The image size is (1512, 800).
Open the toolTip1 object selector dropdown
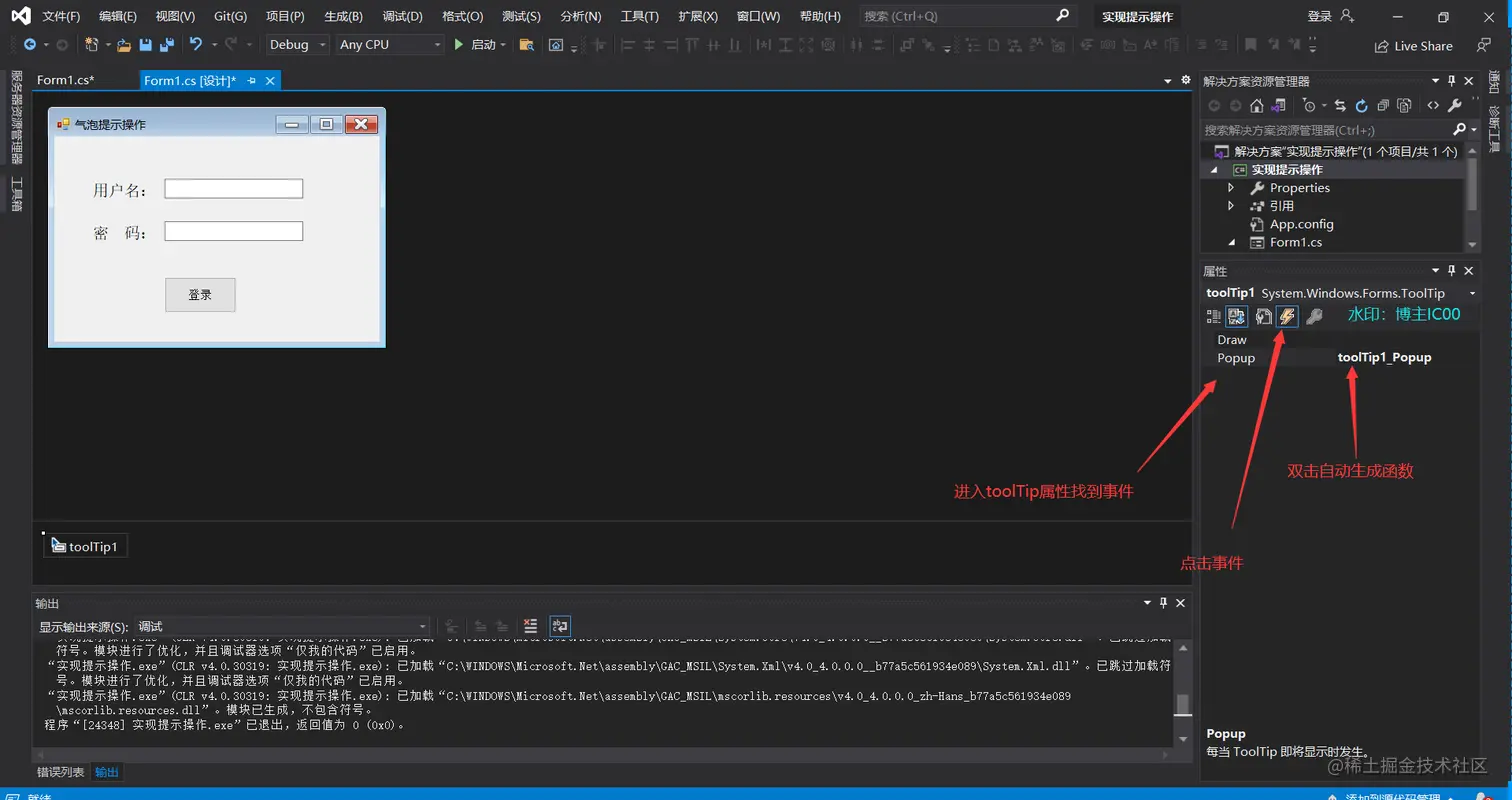tap(1472, 293)
